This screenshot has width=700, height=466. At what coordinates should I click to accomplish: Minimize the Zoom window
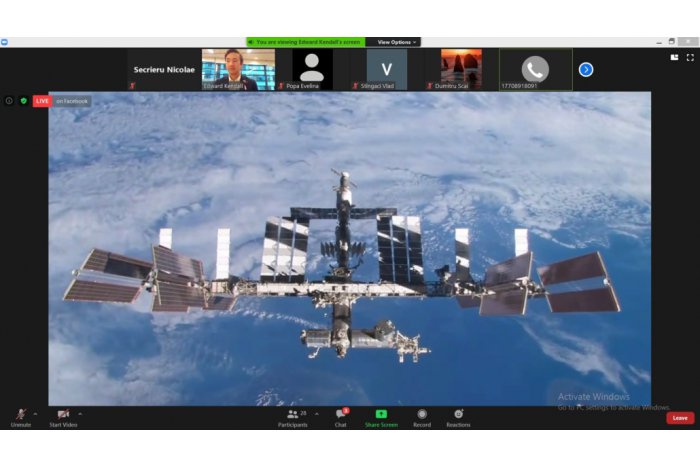coord(659,42)
